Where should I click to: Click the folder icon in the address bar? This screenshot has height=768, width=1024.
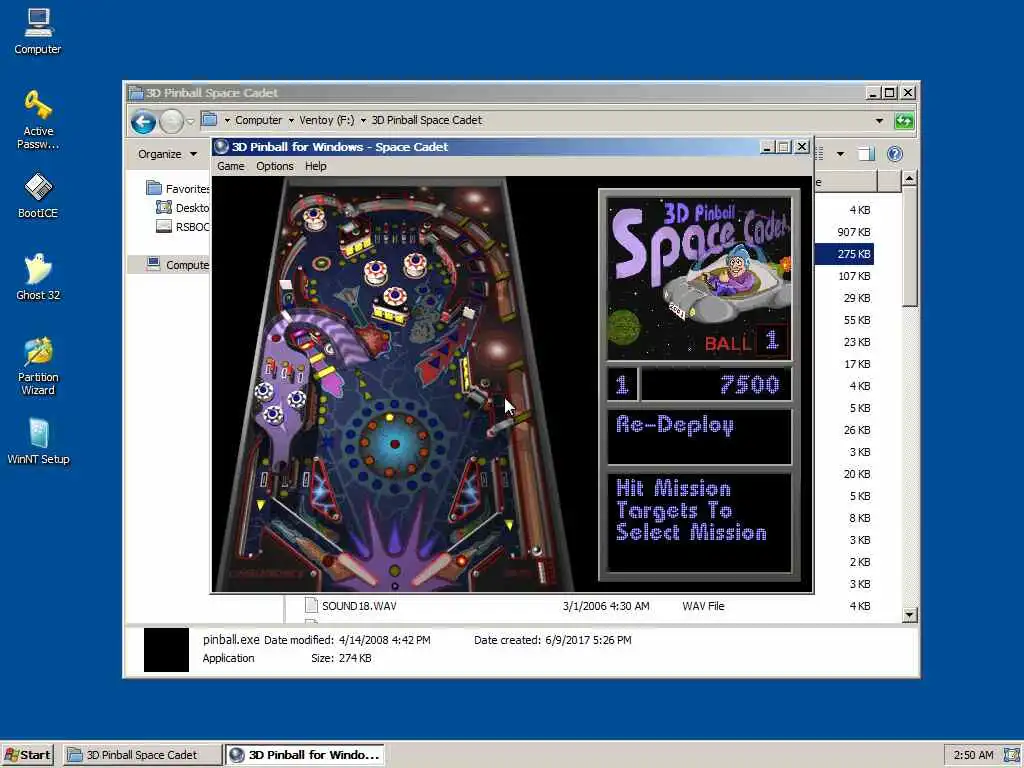[209, 120]
